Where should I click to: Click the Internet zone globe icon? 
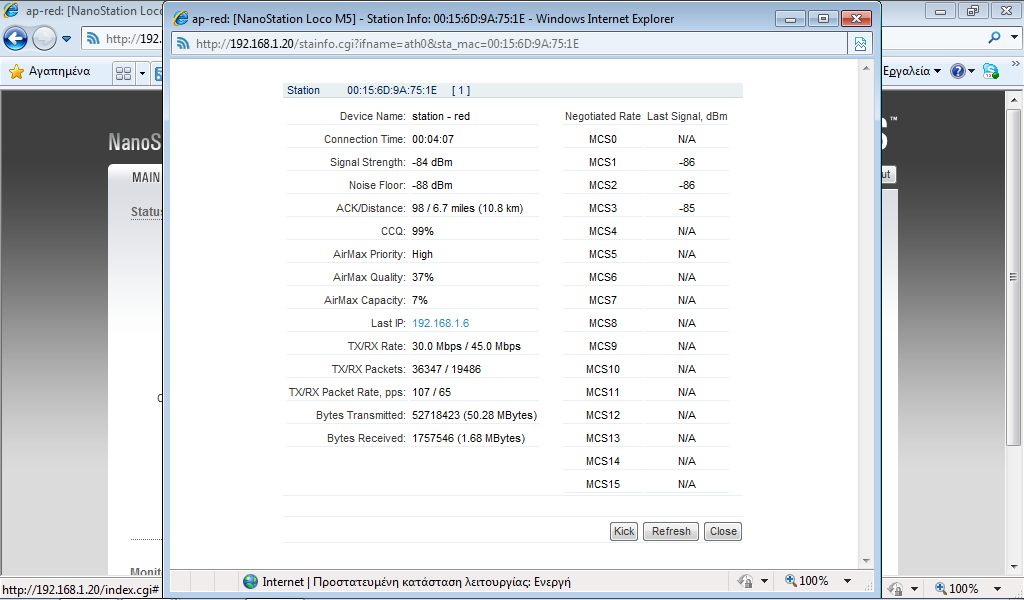[250, 581]
